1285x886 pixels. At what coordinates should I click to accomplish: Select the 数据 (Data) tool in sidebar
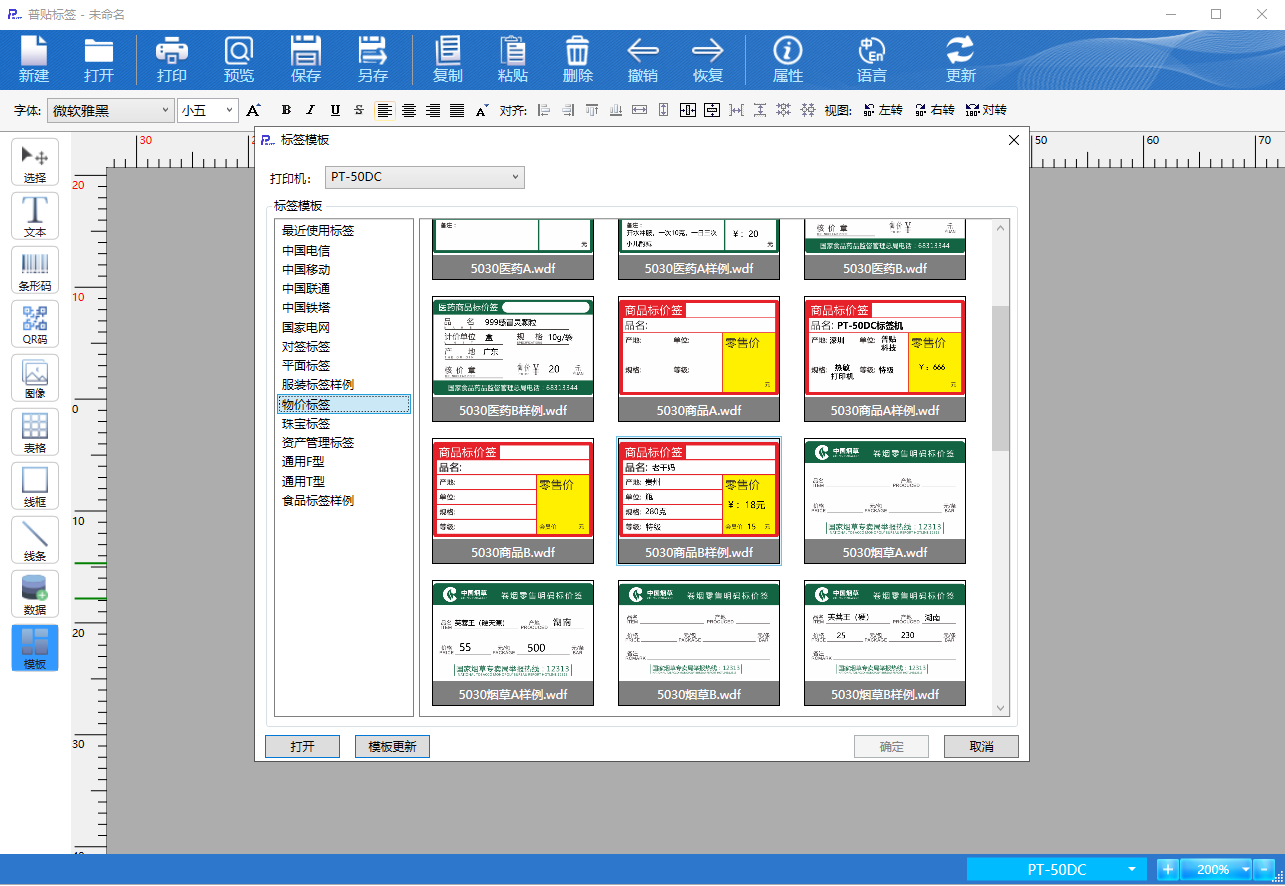[35, 594]
